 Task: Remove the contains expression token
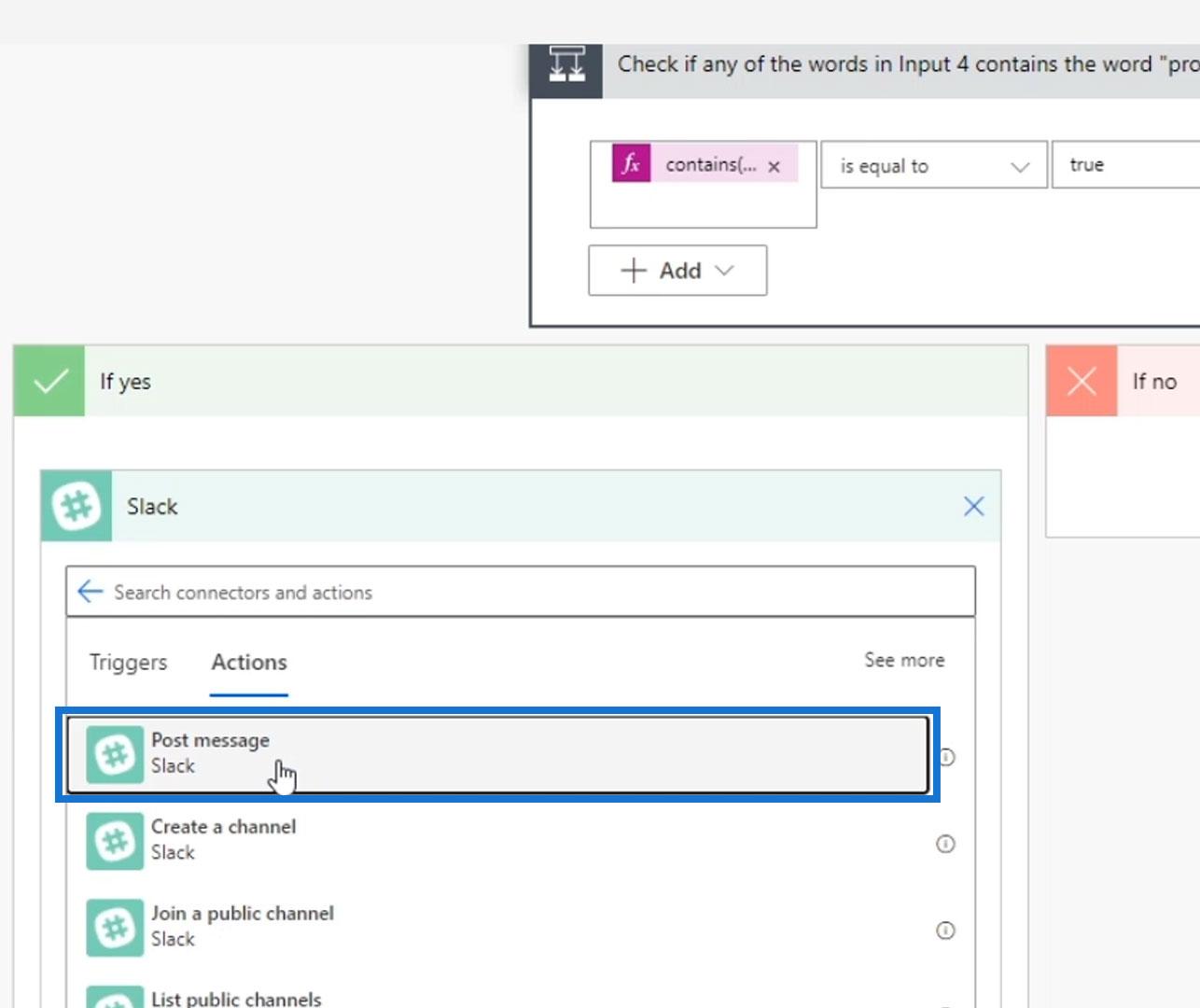pos(774,166)
